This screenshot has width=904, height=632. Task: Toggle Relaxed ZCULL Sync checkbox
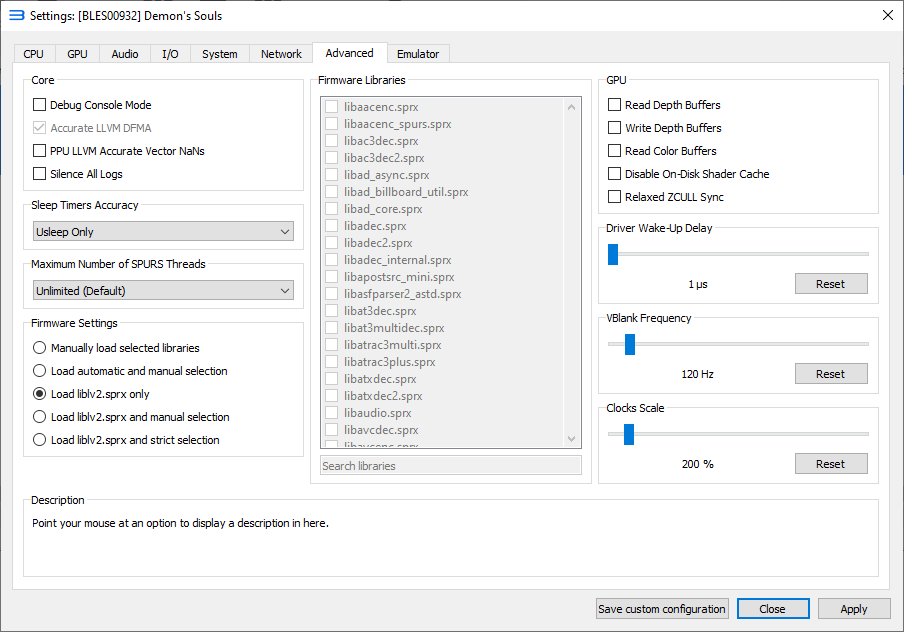pos(615,197)
